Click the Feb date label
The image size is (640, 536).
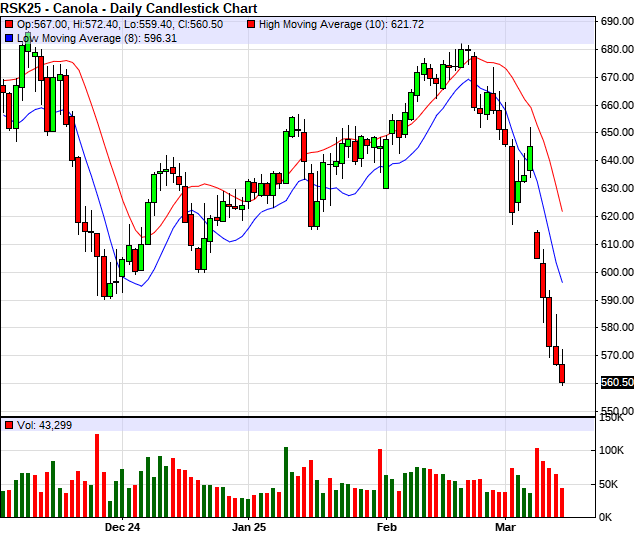[x=386, y=526]
